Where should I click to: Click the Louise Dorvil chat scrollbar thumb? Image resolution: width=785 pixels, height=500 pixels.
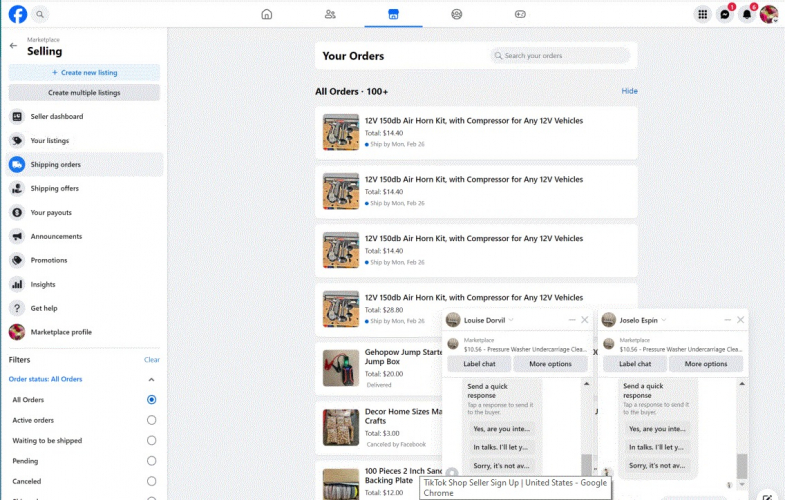(x=586, y=465)
